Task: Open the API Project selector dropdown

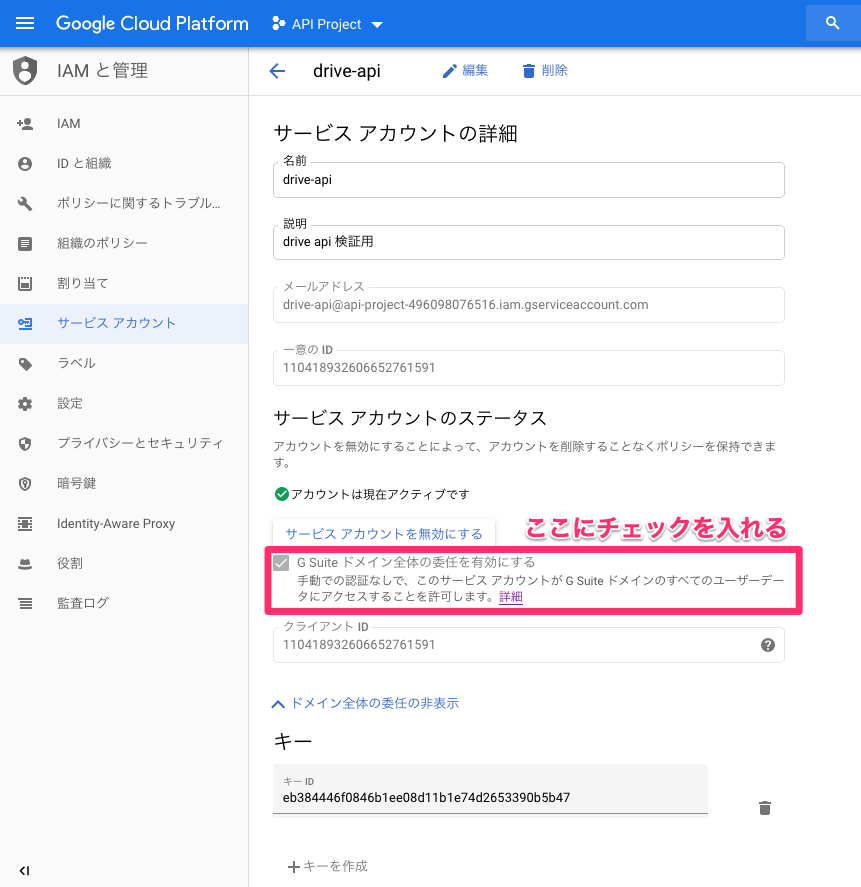Action: (x=327, y=24)
